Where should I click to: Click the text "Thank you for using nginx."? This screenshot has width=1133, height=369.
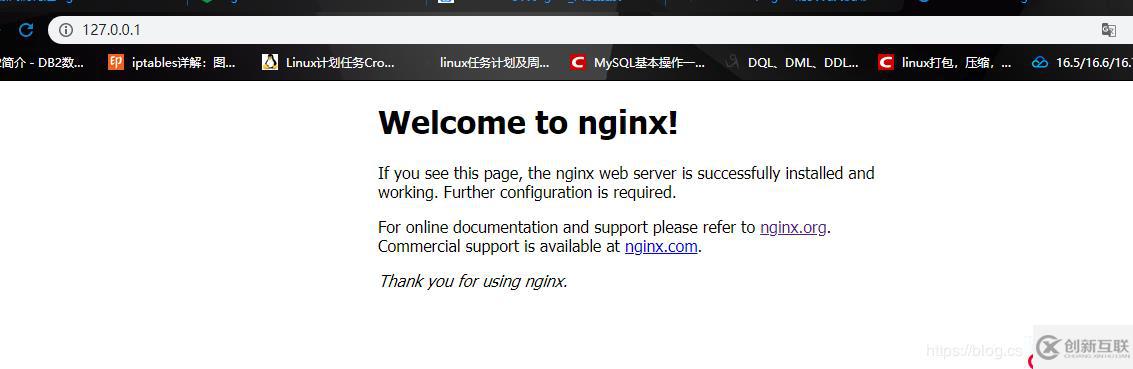(473, 281)
